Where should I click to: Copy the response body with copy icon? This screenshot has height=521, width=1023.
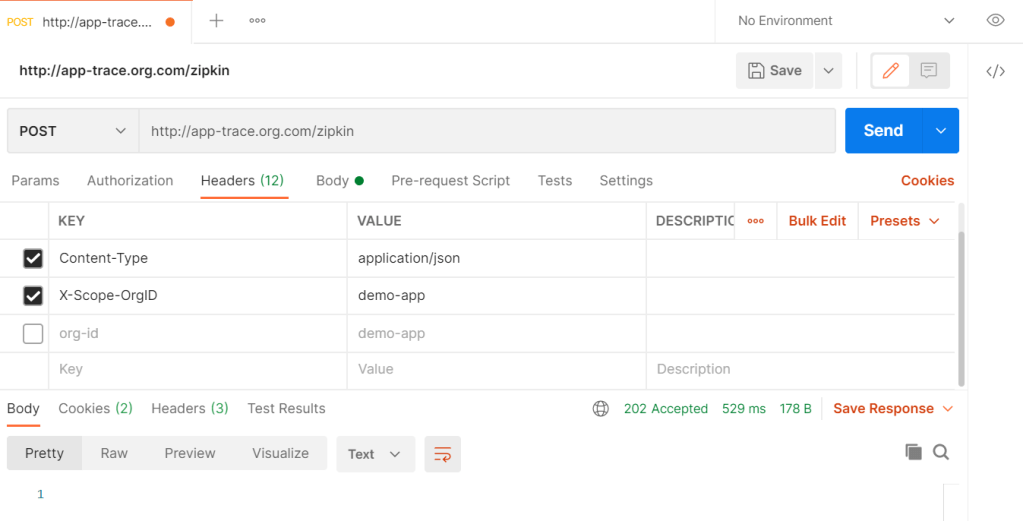[913, 453]
